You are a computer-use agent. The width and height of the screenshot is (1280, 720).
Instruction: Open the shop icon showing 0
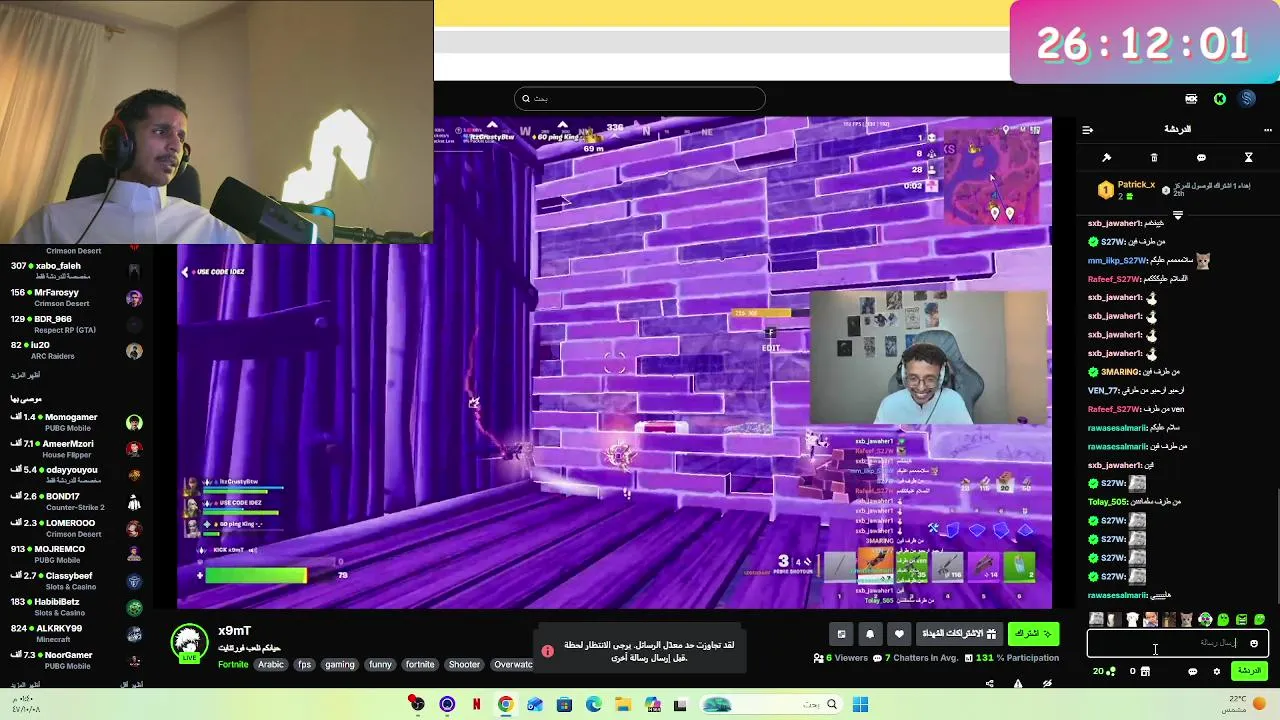click(x=1140, y=672)
